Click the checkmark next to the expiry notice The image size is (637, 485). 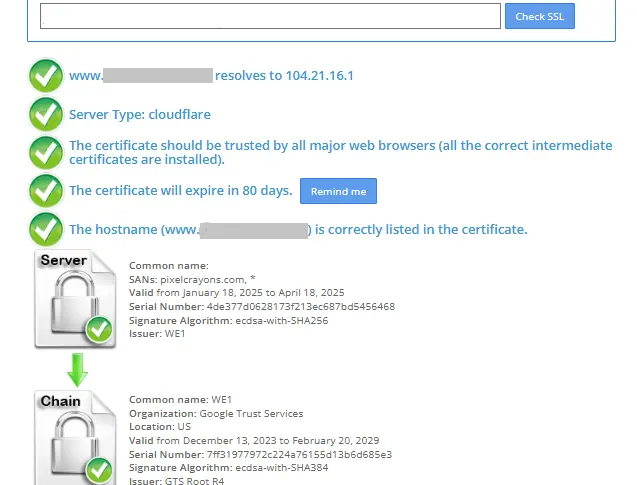pyautogui.click(x=46, y=190)
